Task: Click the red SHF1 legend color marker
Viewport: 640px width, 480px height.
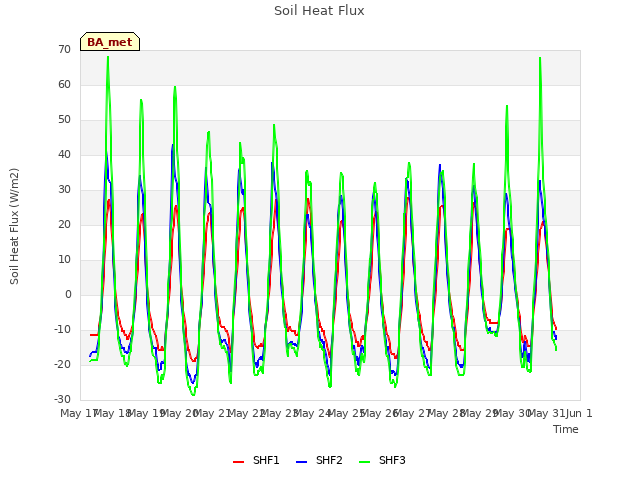Action: (x=238, y=462)
